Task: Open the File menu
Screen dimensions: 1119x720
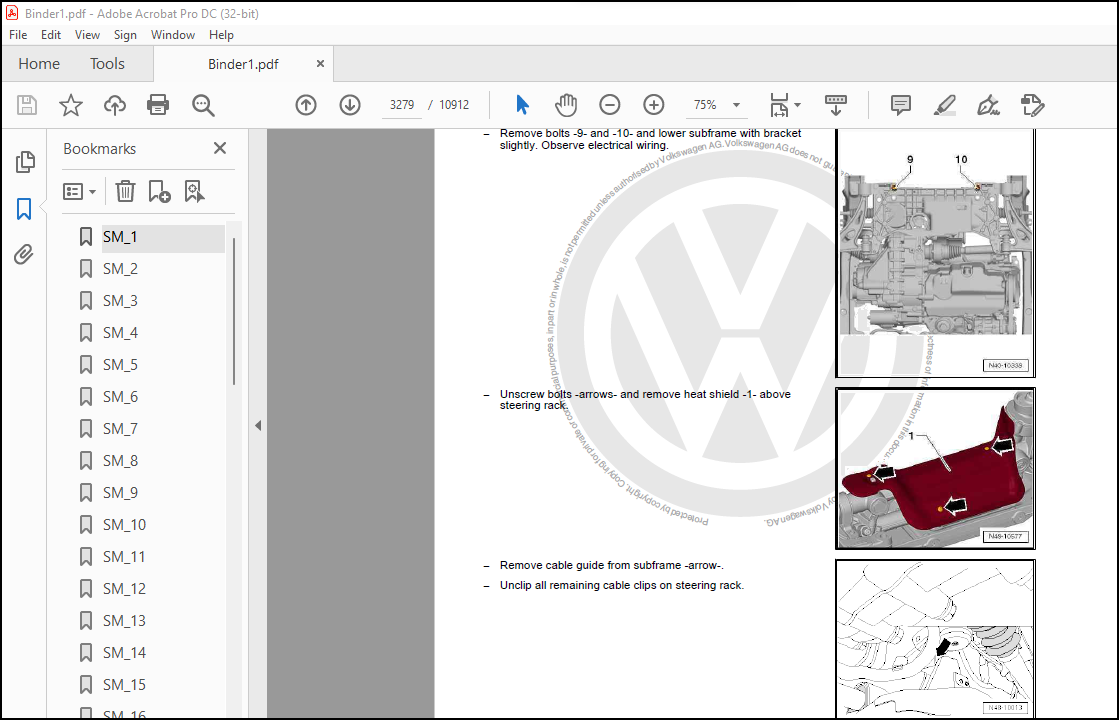Action: (x=18, y=35)
